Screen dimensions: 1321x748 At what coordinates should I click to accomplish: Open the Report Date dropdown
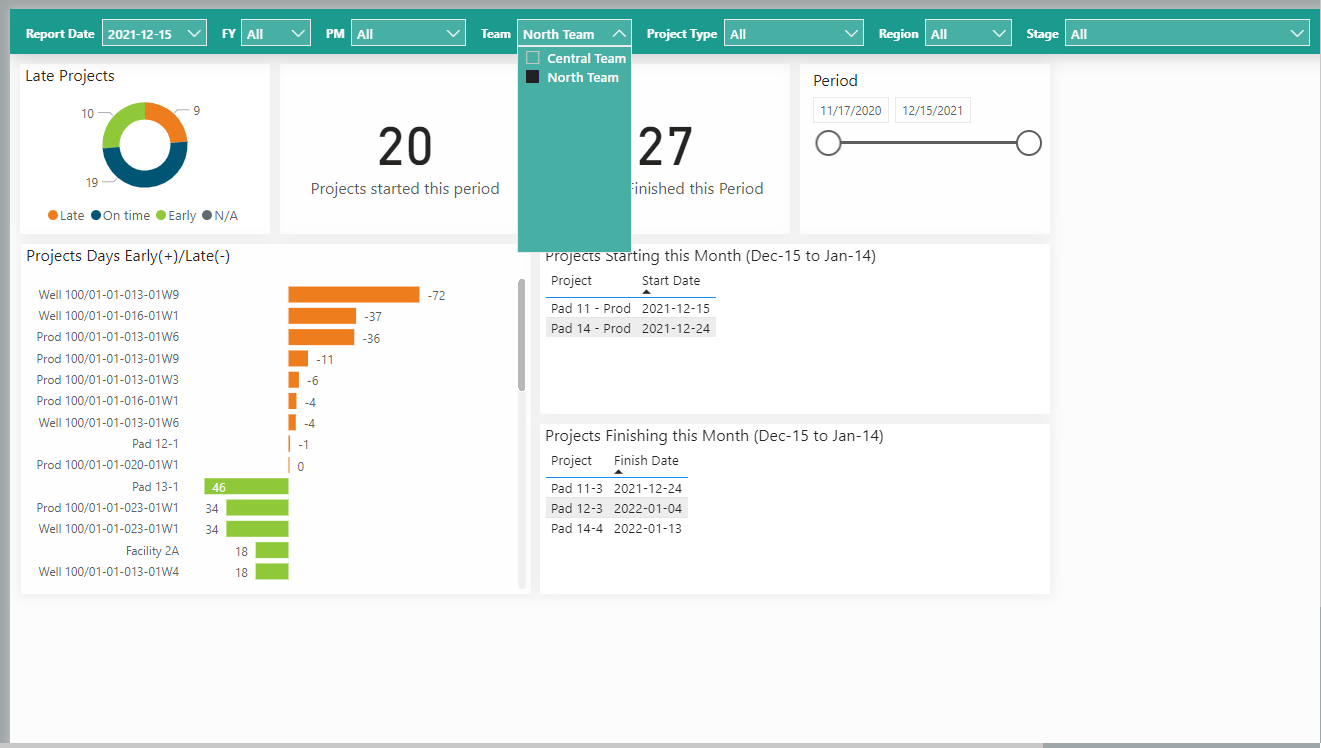(x=154, y=34)
